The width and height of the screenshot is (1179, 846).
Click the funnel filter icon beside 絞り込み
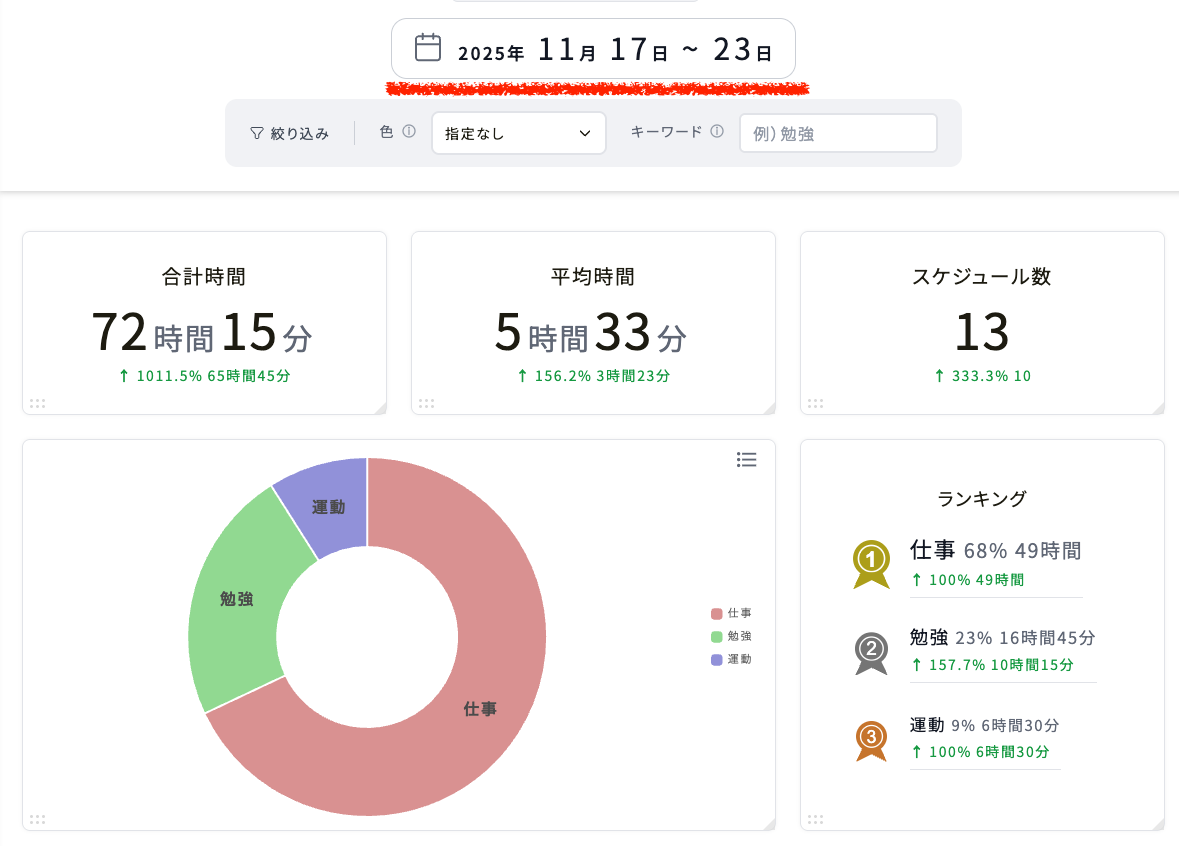257,133
